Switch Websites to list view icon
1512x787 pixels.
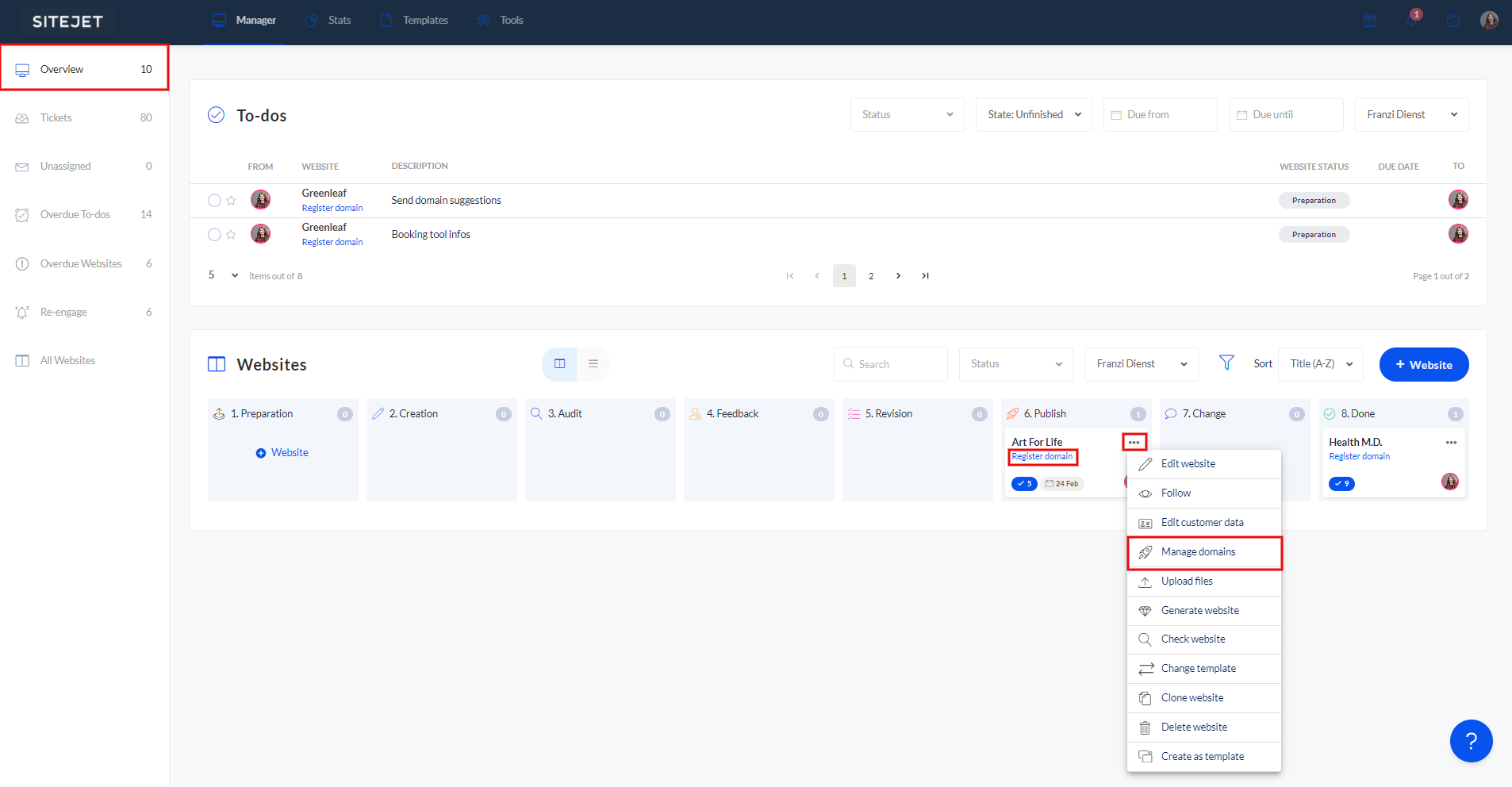(x=593, y=364)
